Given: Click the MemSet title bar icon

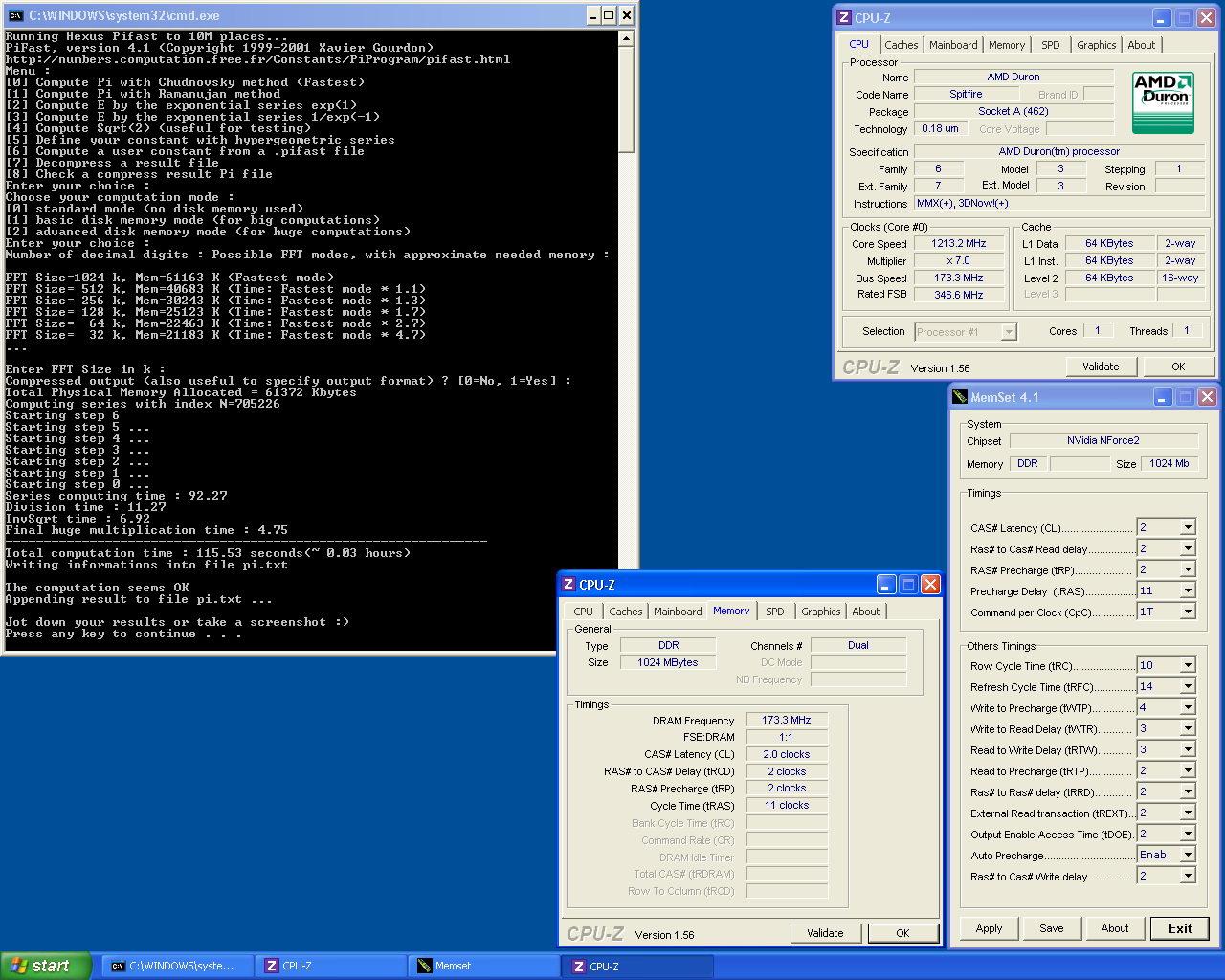Looking at the screenshot, I should 960,397.
